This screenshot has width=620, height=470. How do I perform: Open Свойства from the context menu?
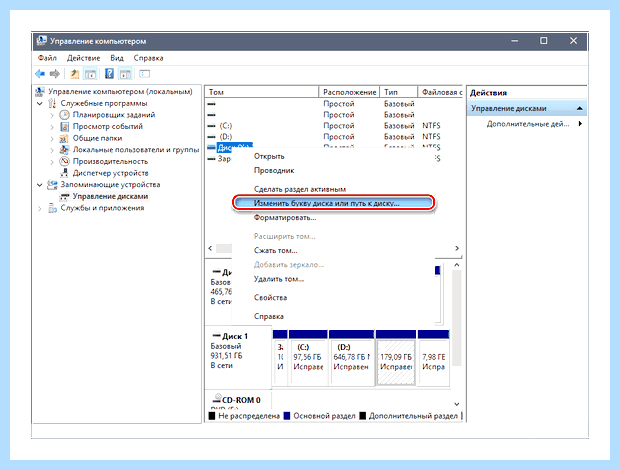(333, 297)
